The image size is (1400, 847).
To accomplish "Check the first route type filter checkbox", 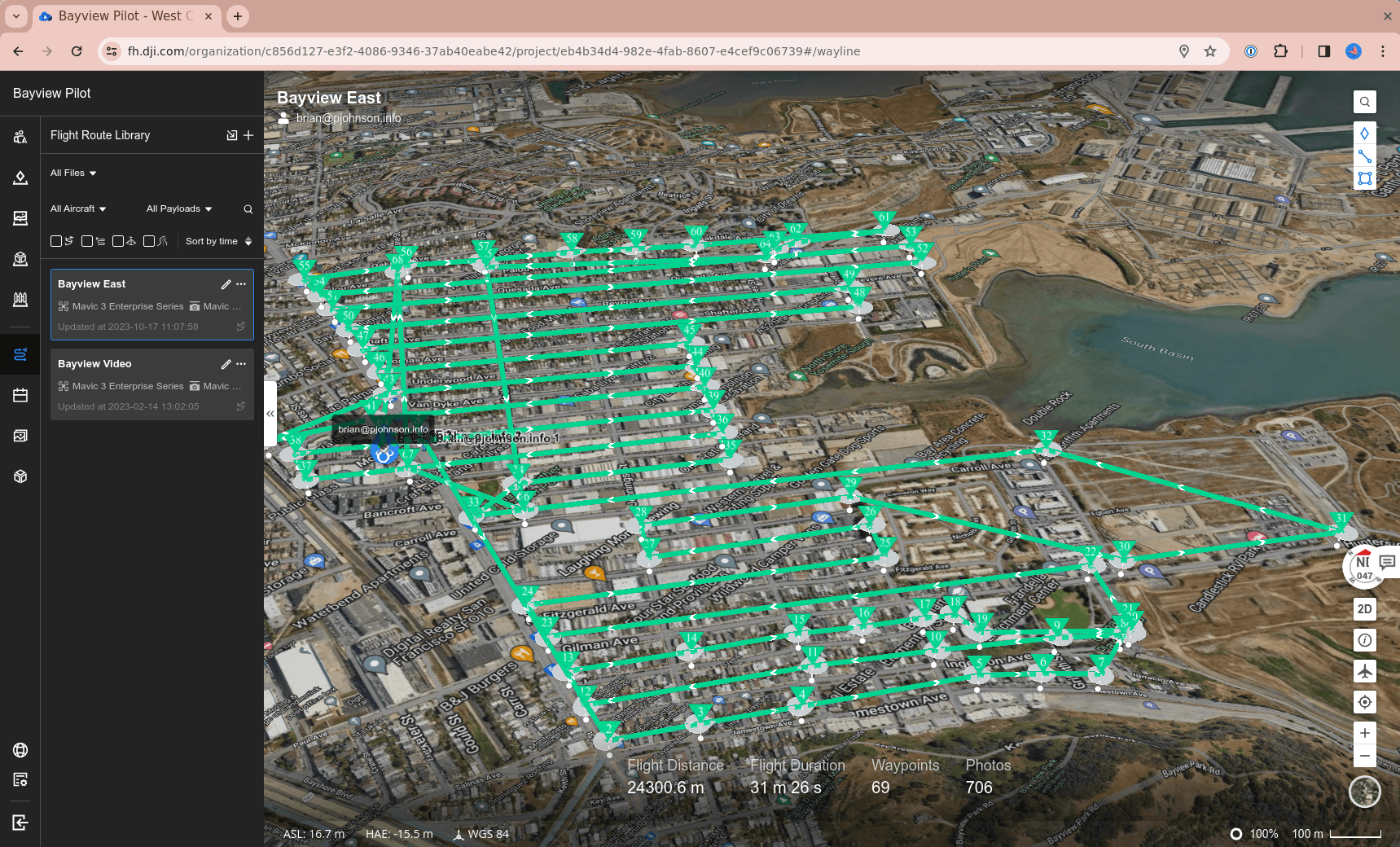I will pyautogui.click(x=56, y=241).
